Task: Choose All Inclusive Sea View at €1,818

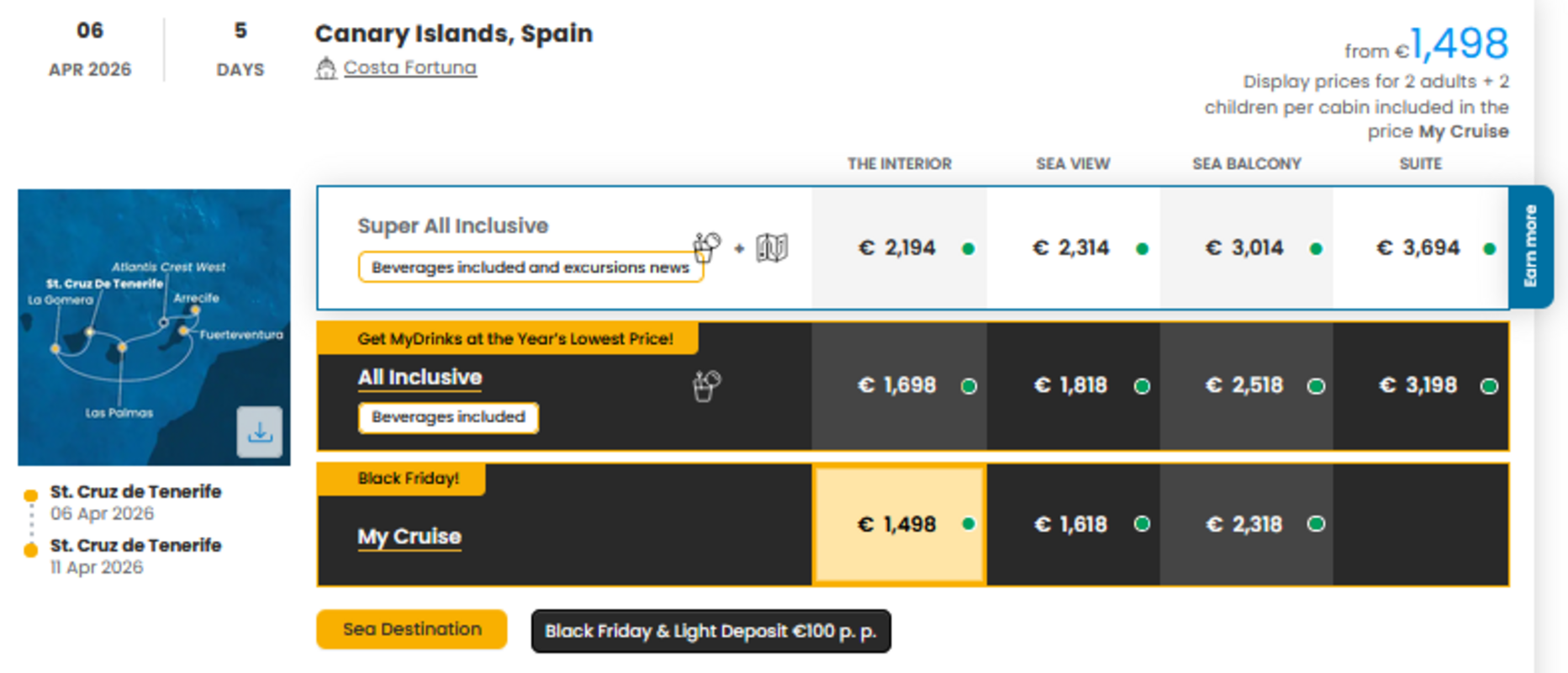Action: tap(1072, 385)
